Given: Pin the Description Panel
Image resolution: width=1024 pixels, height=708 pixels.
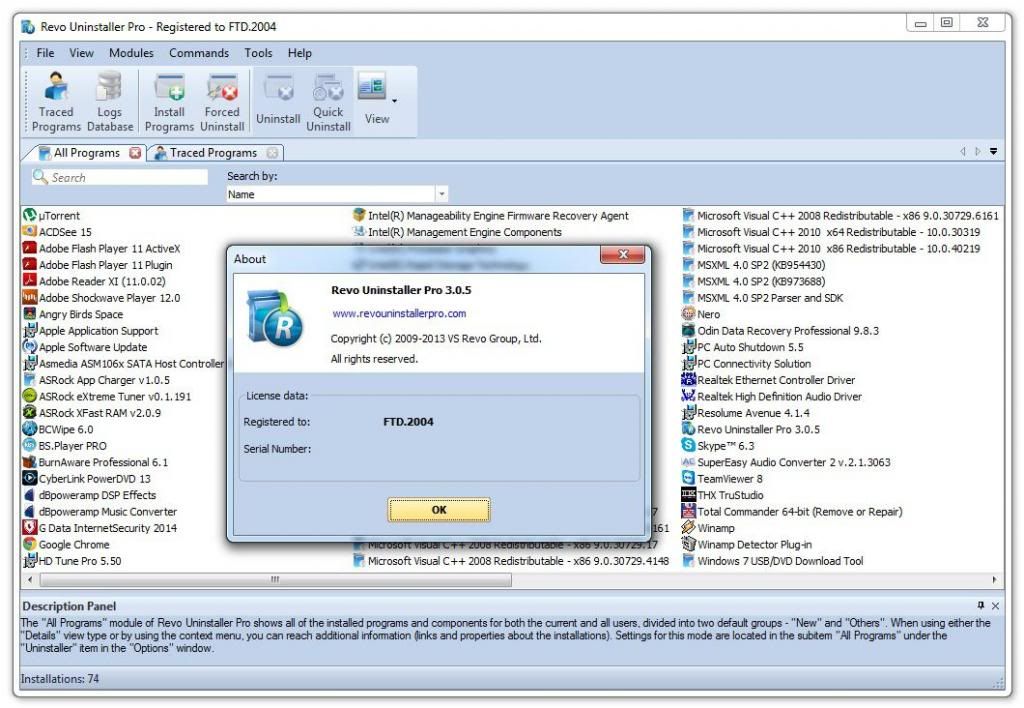Looking at the screenshot, I should [981, 606].
